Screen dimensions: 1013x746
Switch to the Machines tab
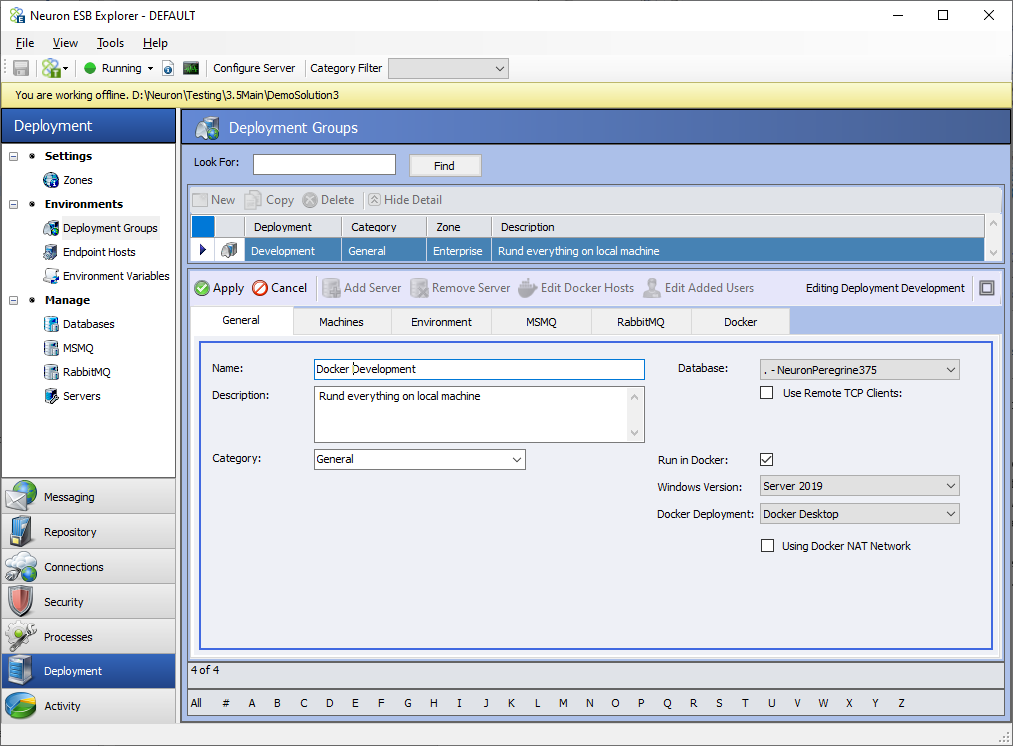click(x=342, y=322)
